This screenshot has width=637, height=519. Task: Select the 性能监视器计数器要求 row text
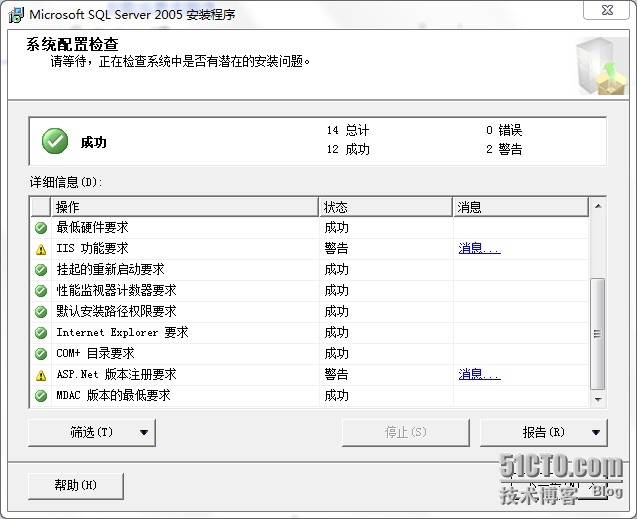pyautogui.click(x=117, y=290)
